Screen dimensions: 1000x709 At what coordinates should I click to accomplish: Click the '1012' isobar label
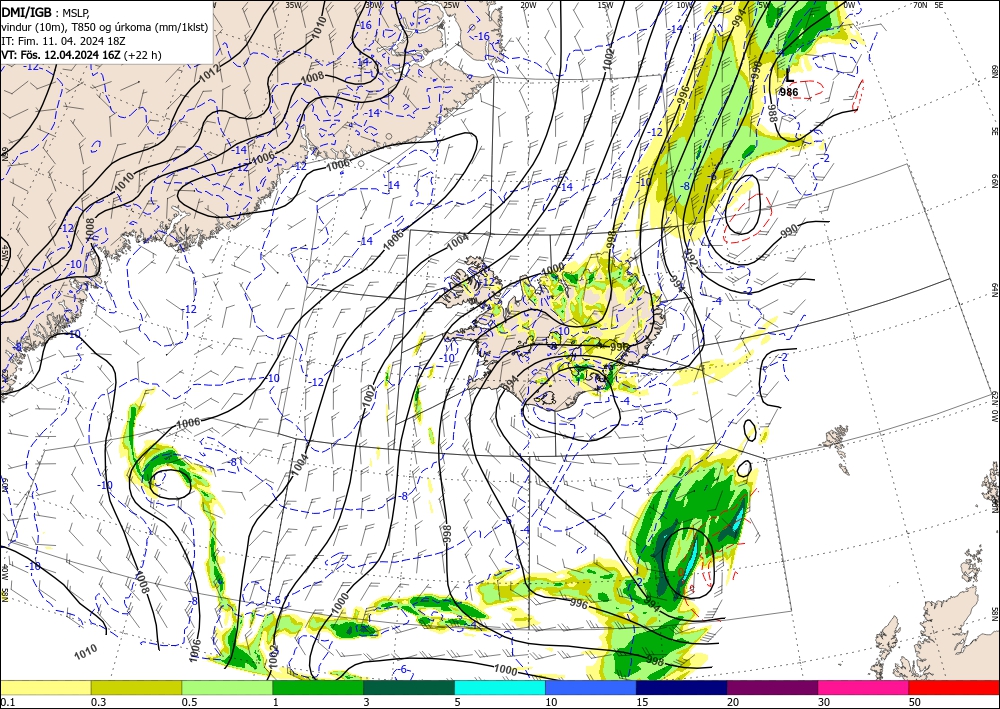tap(210, 74)
